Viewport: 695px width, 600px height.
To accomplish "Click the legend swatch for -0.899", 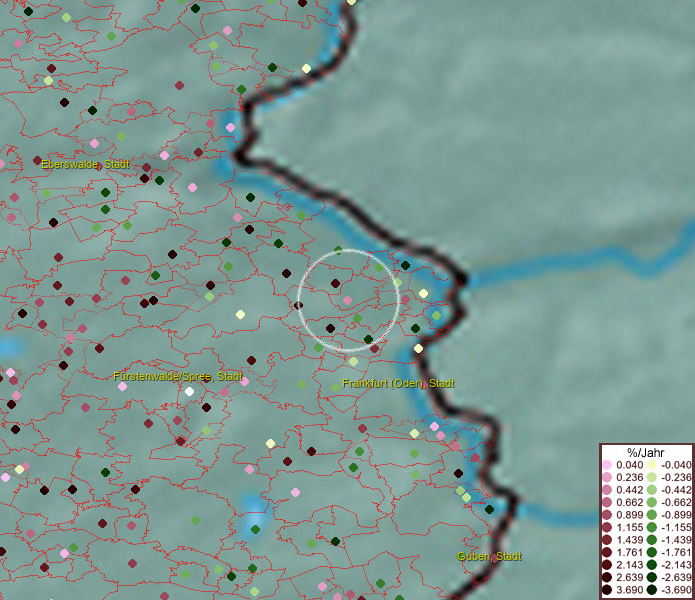I will pyautogui.click(x=652, y=515).
